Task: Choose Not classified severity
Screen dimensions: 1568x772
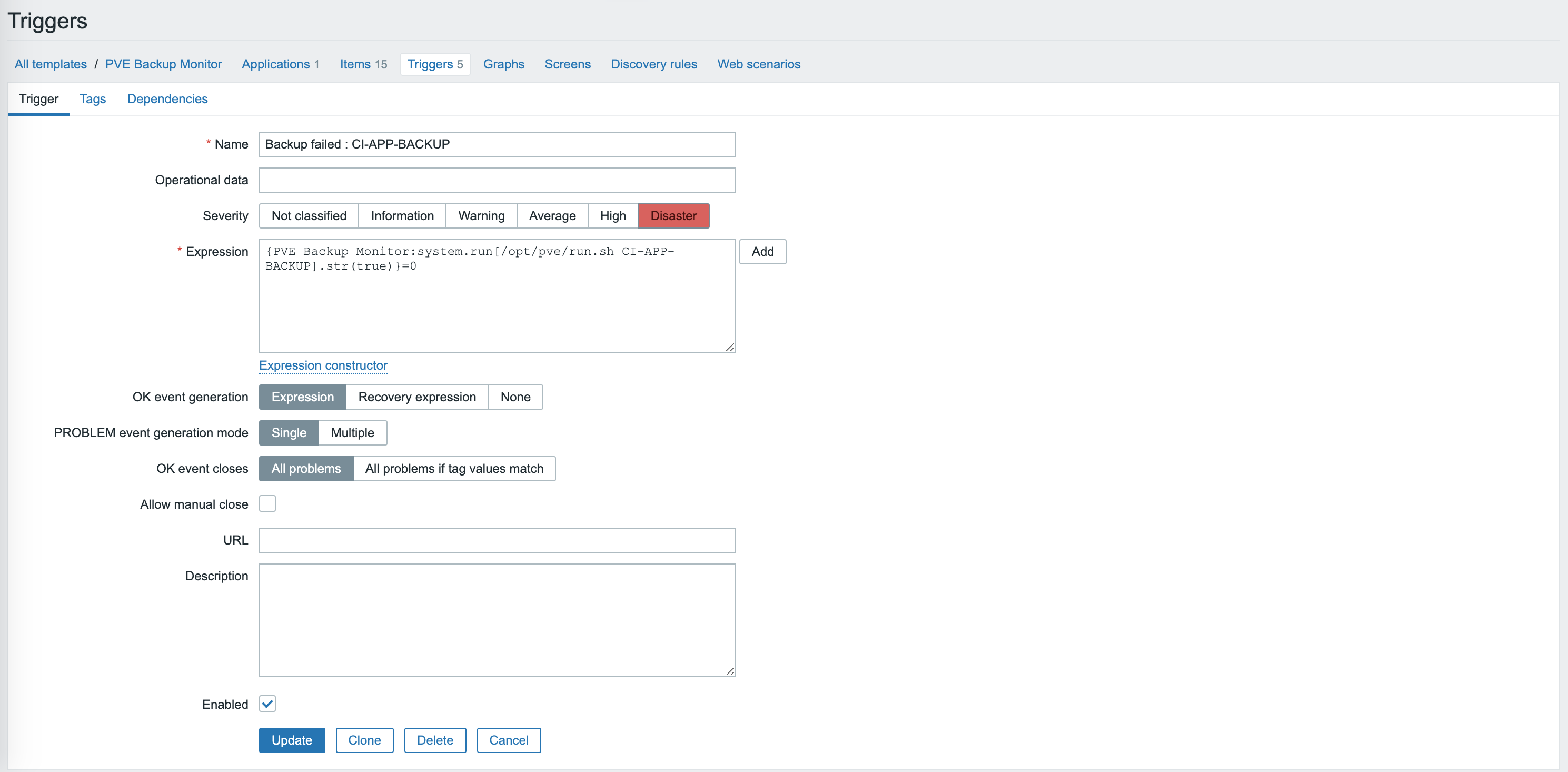Action: [309, 216]
